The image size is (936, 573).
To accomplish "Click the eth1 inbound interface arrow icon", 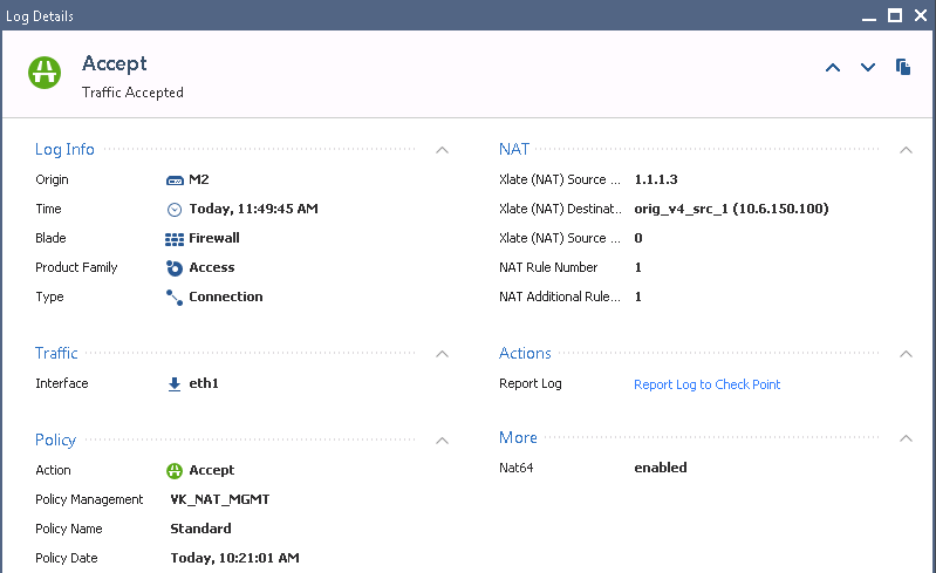I will click(174, 384).
